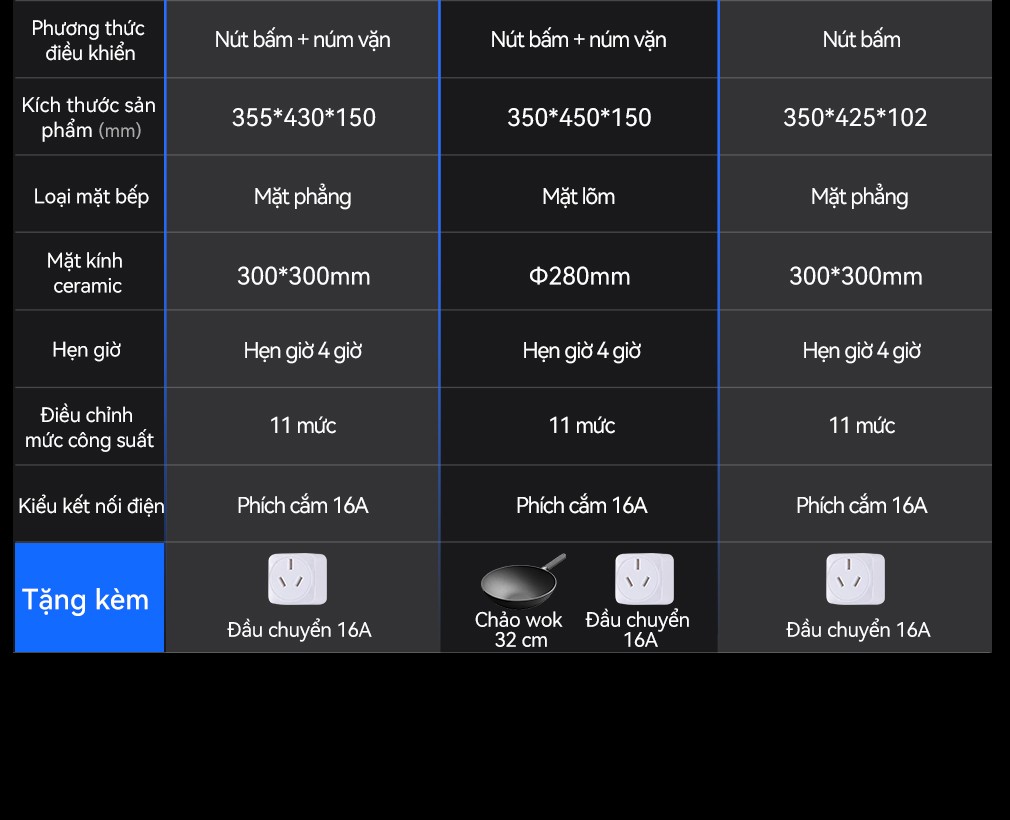1010x820 pixels.
Task: Click "Nút bấm + núm vặn" in the 350*450*150 column
Action: coord(578,40)
